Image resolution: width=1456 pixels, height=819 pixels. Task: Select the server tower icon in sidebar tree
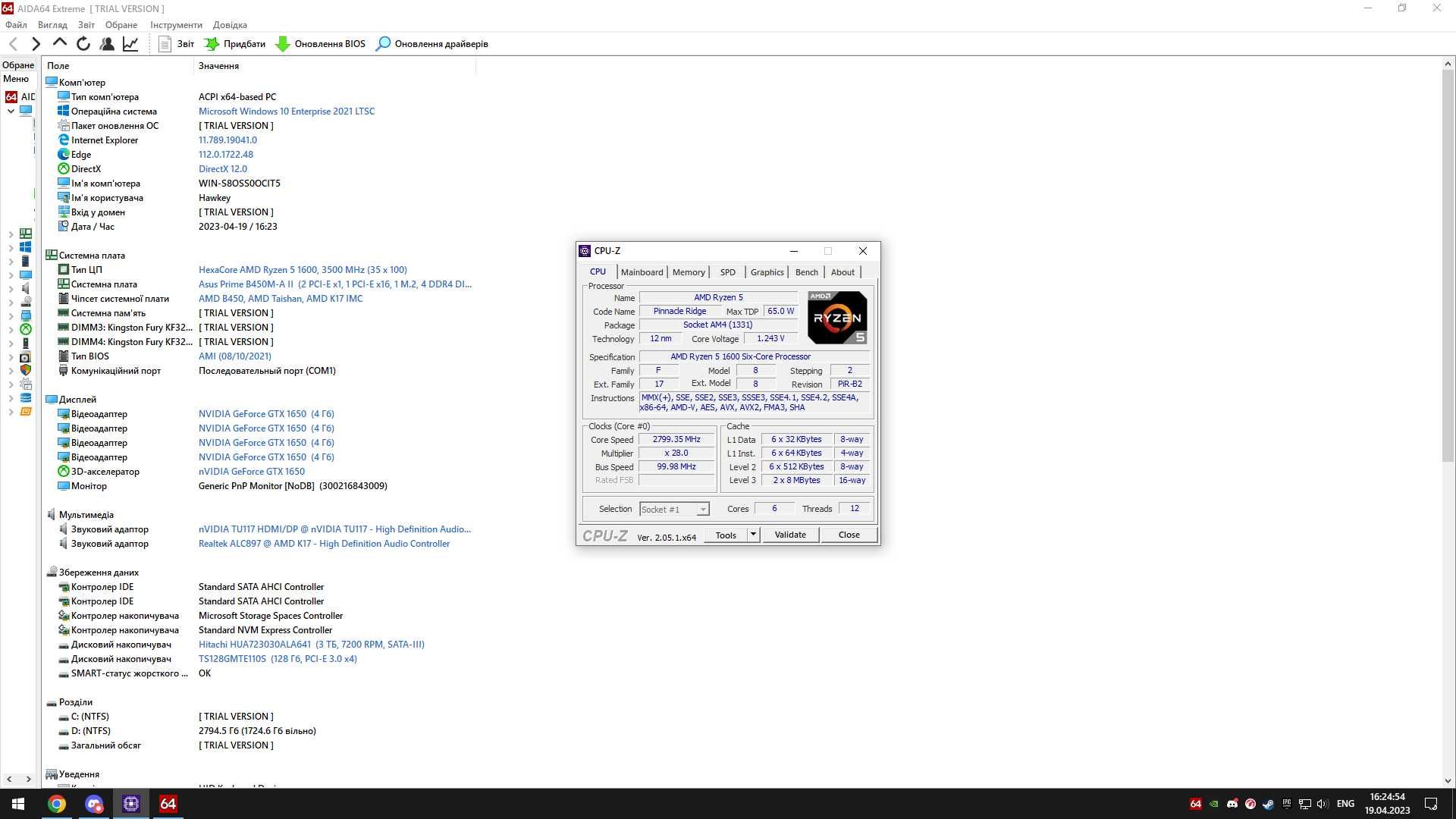pyautogui.click(x=26, y=261)
